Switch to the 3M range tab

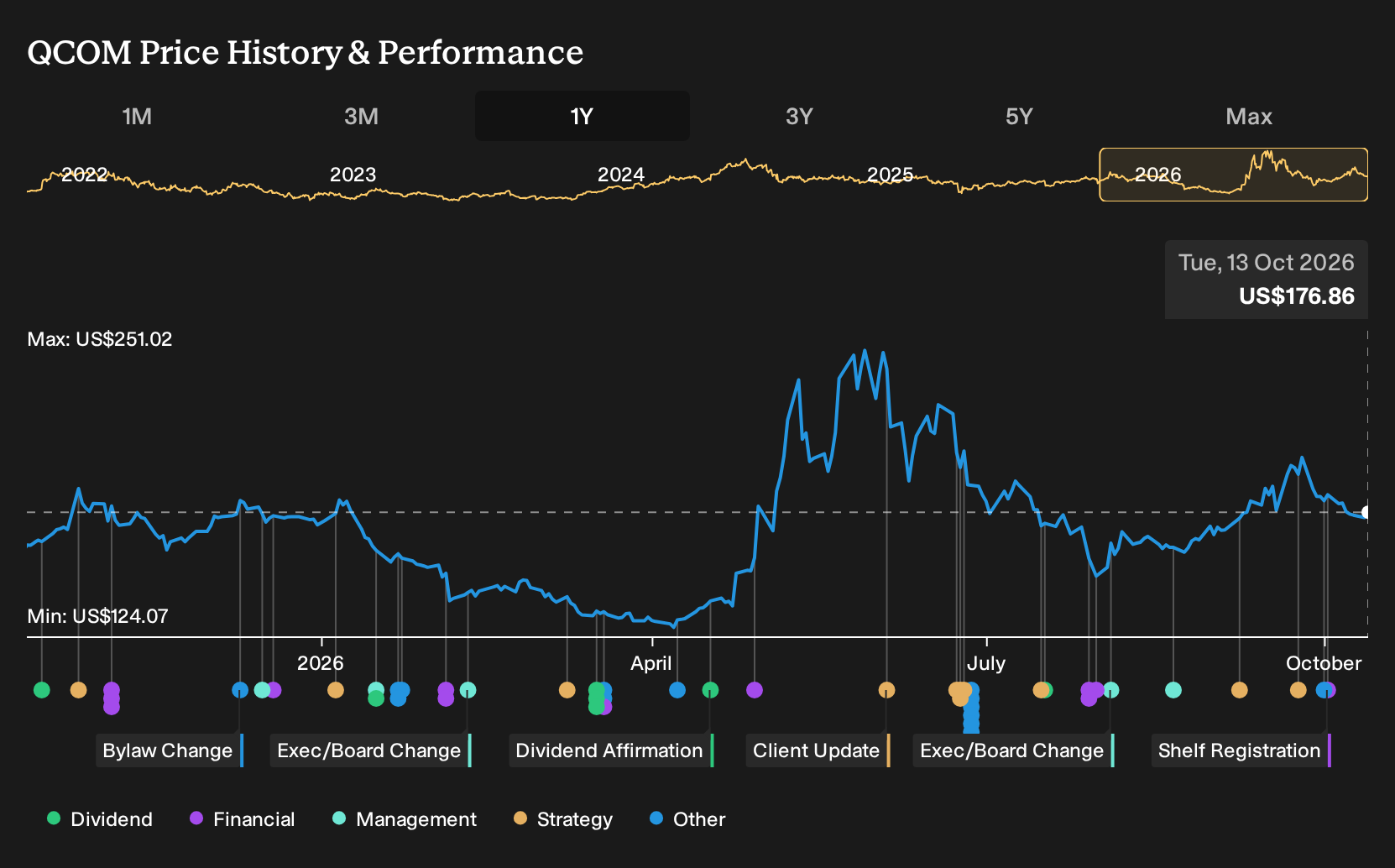361,116
